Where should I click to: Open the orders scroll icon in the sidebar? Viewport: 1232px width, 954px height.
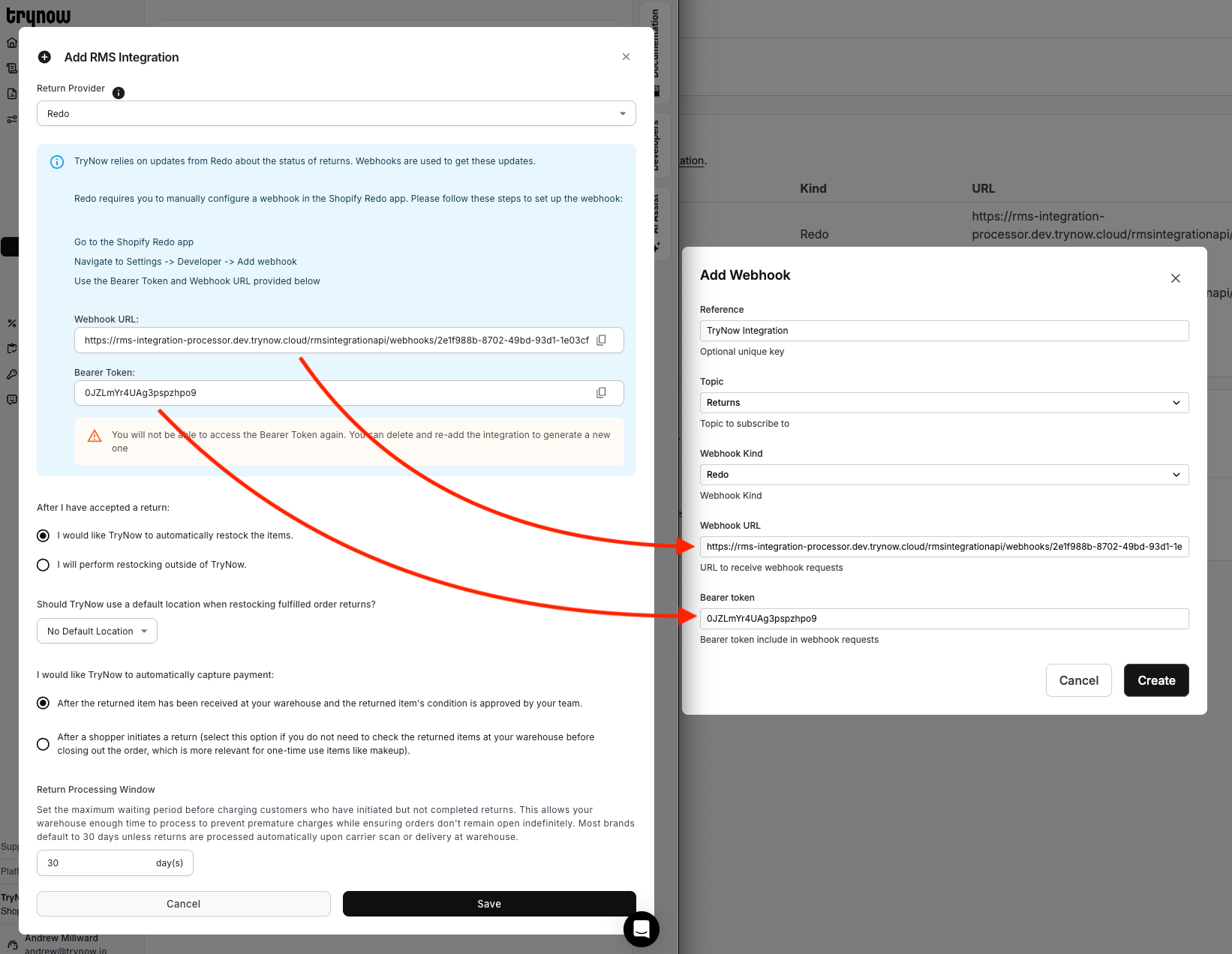pyautogui.click(x=12, y=68)
